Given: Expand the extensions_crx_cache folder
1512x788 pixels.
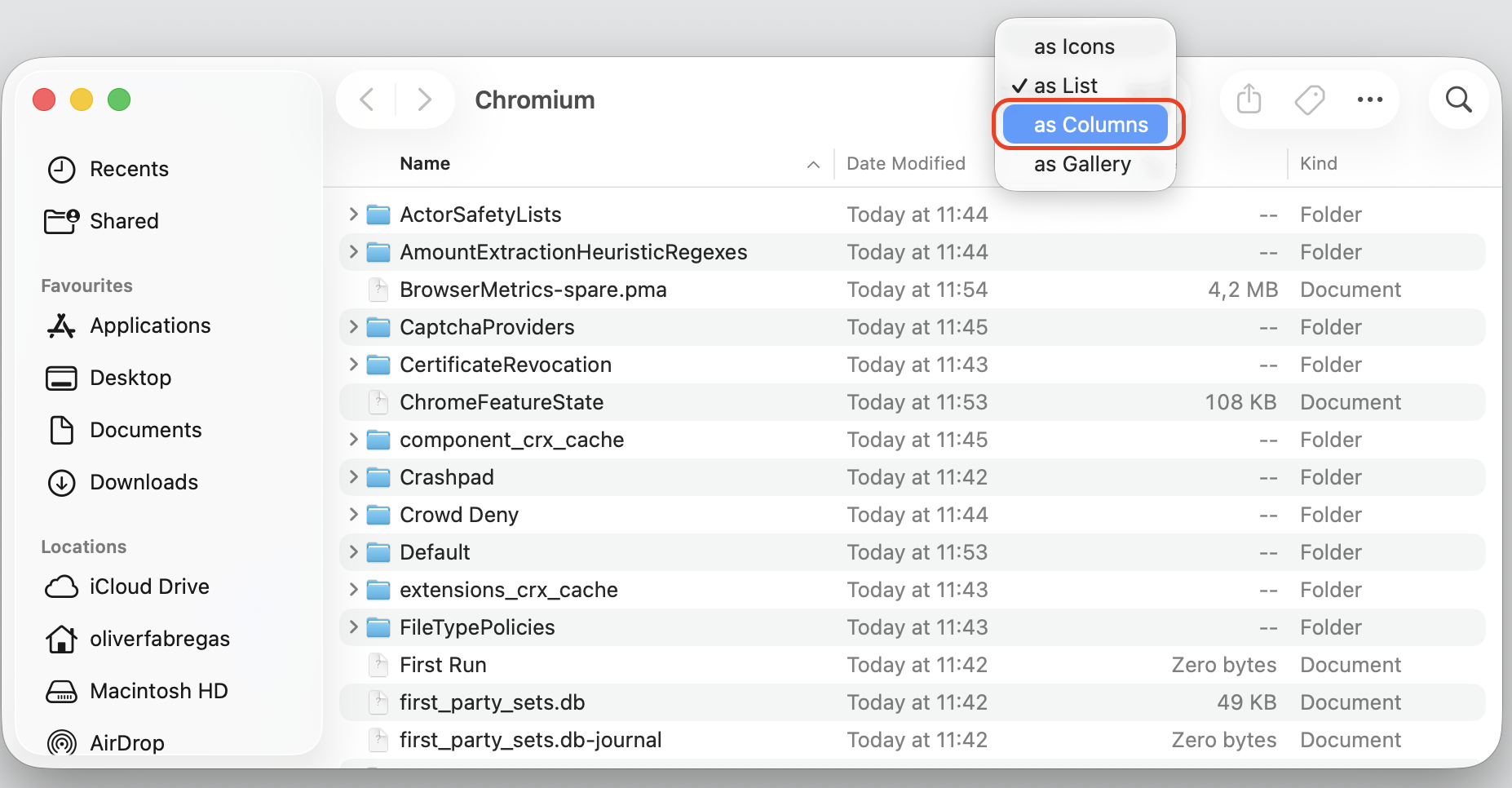Looking at the screenshot, I should click(x=353, y=590).
